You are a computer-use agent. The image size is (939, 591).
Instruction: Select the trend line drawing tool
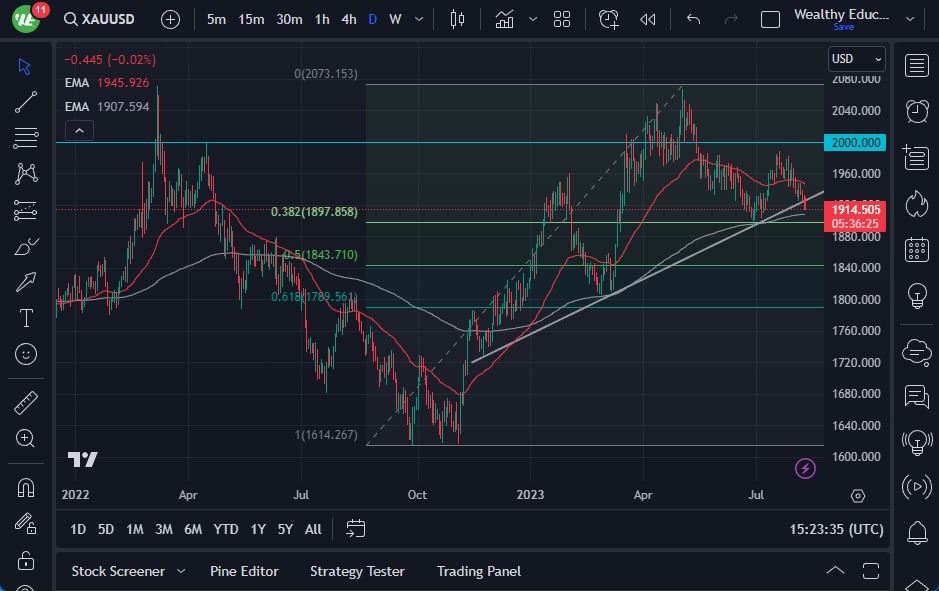coord(26,102)
